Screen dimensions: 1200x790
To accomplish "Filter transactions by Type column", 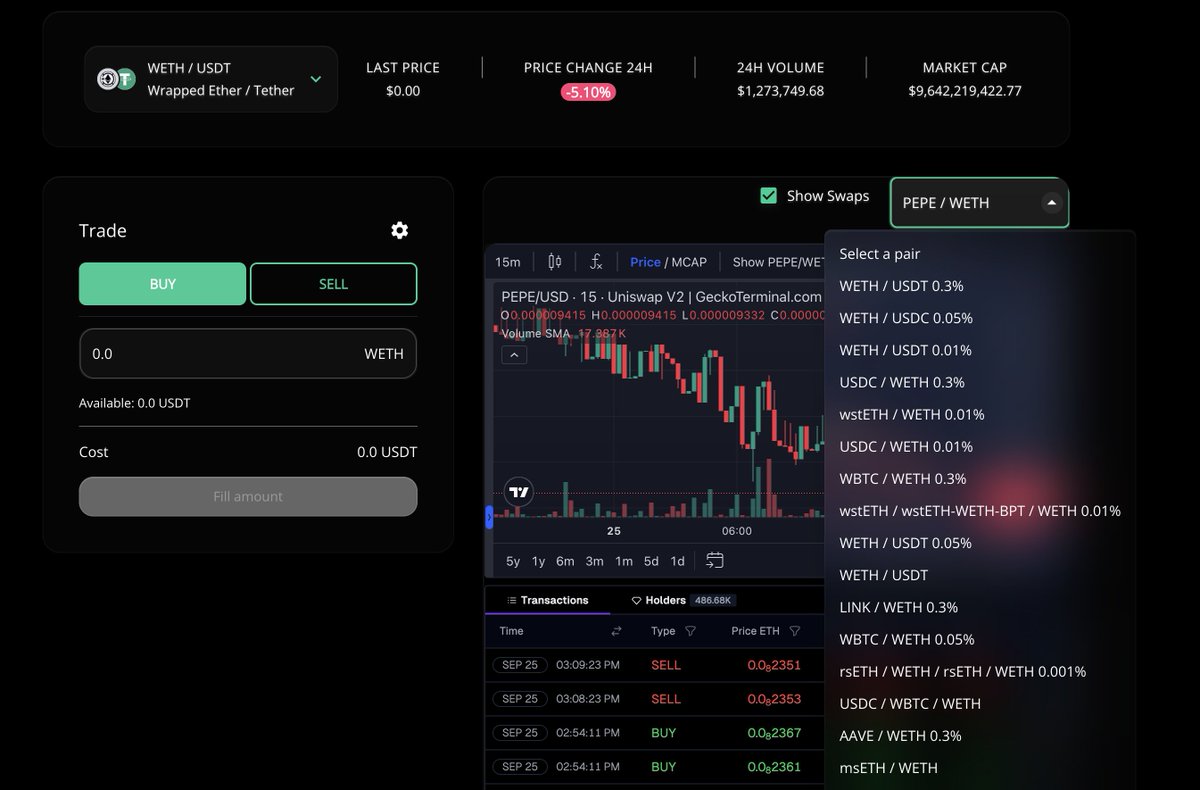I will point(691,631).
